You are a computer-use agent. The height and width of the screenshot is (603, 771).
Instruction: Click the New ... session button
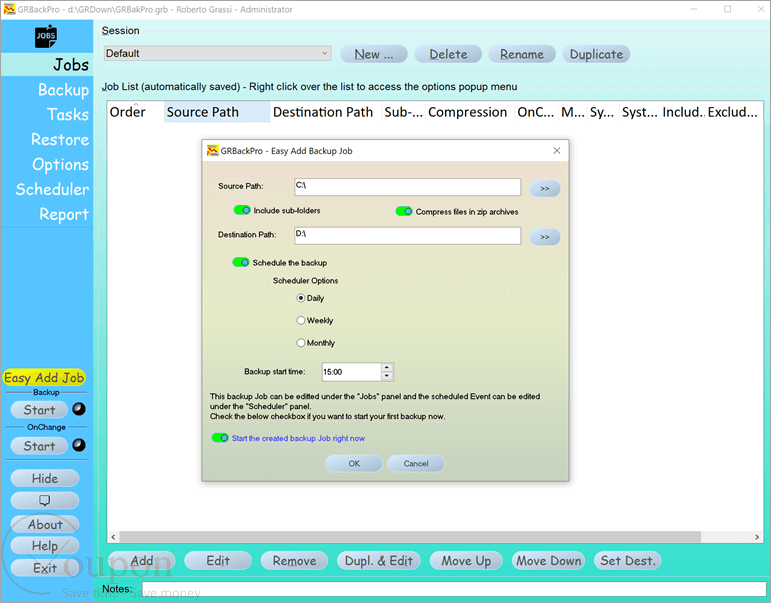[374, 54]
